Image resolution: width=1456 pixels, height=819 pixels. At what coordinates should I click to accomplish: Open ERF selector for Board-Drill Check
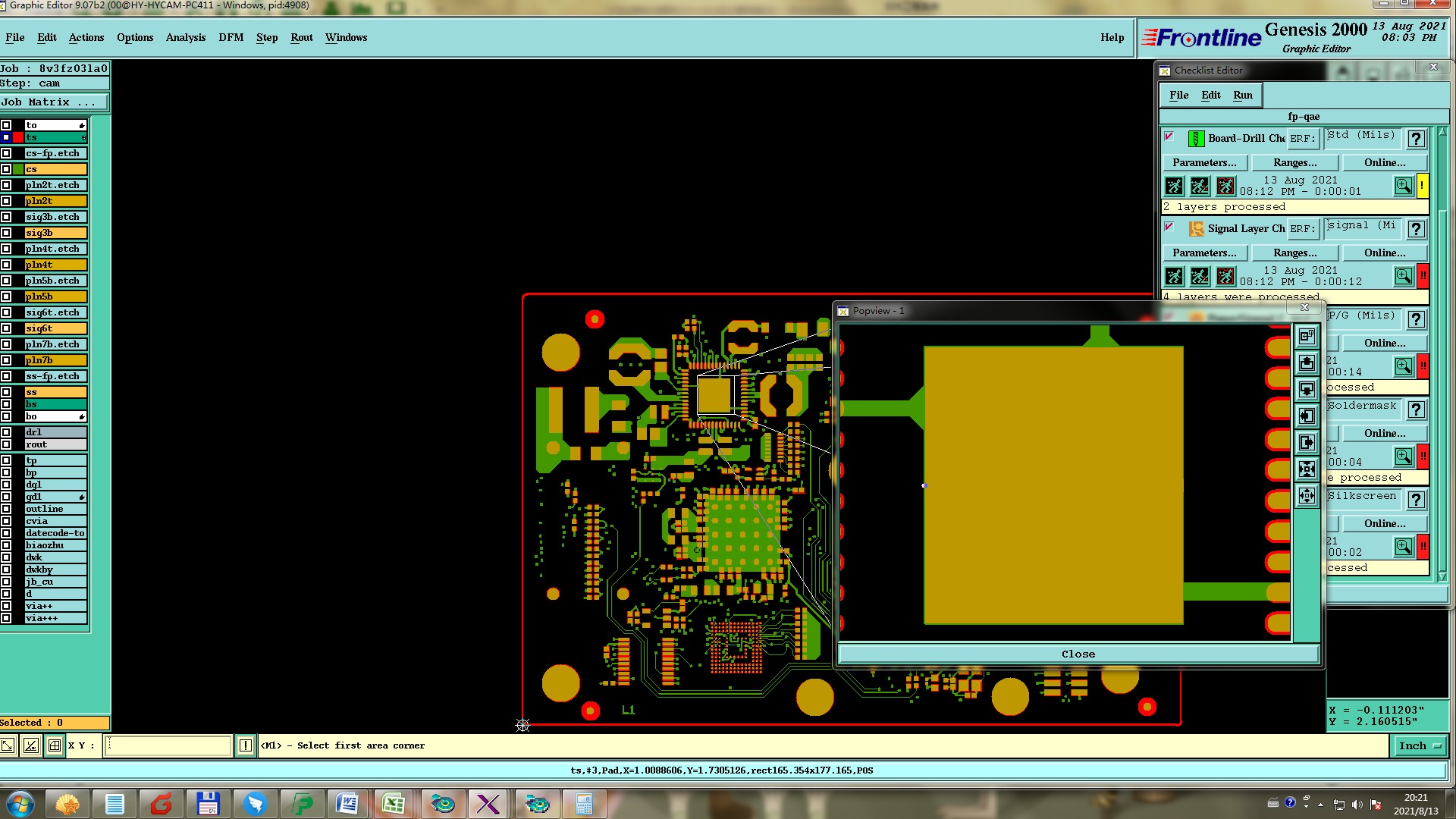click(x=1302, y=139)
